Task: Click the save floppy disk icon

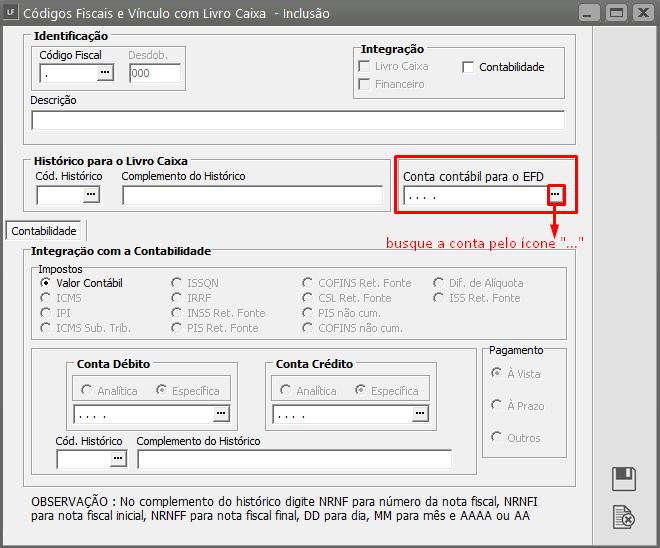Action: (x=624, y=479)
